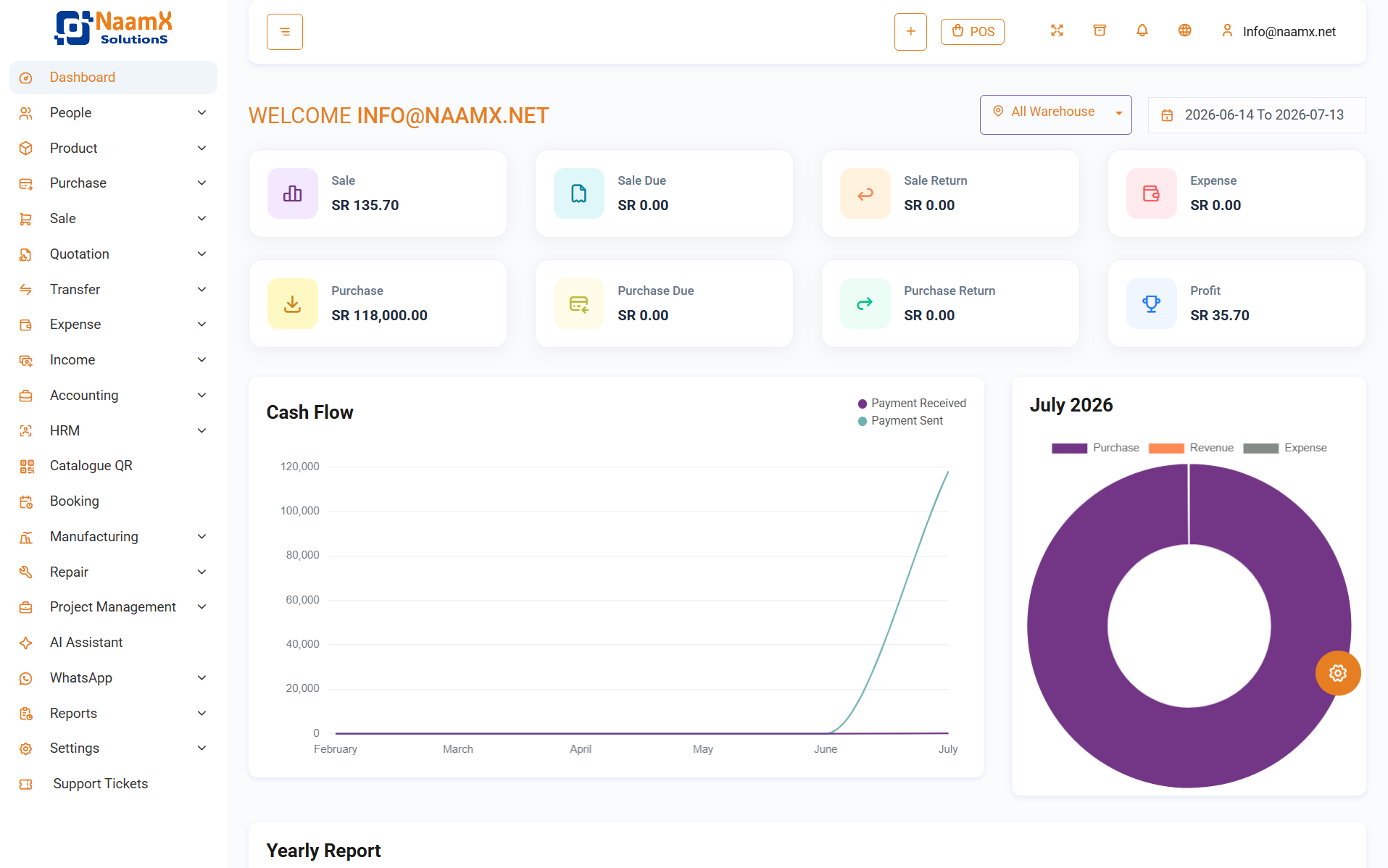
Task: Open the Income sidebar item
Action: tap(113, 360)
